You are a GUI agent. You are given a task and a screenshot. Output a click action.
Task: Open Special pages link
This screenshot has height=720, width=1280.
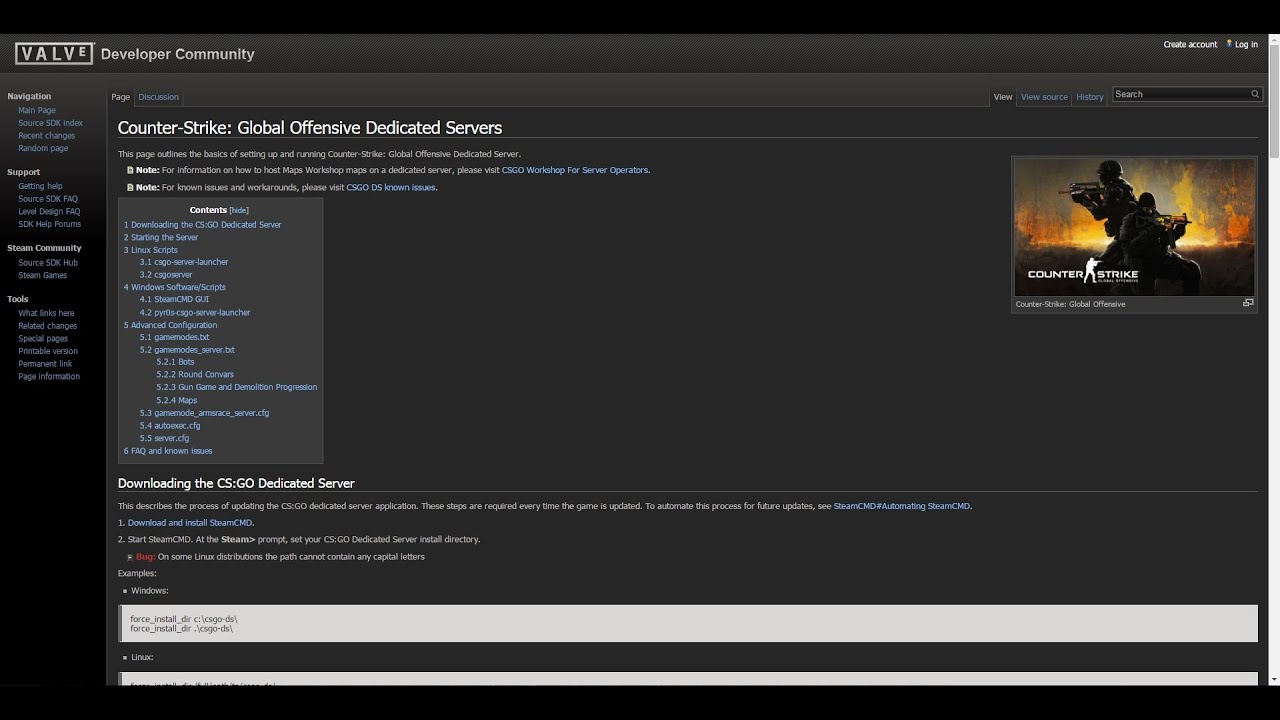tap(43, 339)
